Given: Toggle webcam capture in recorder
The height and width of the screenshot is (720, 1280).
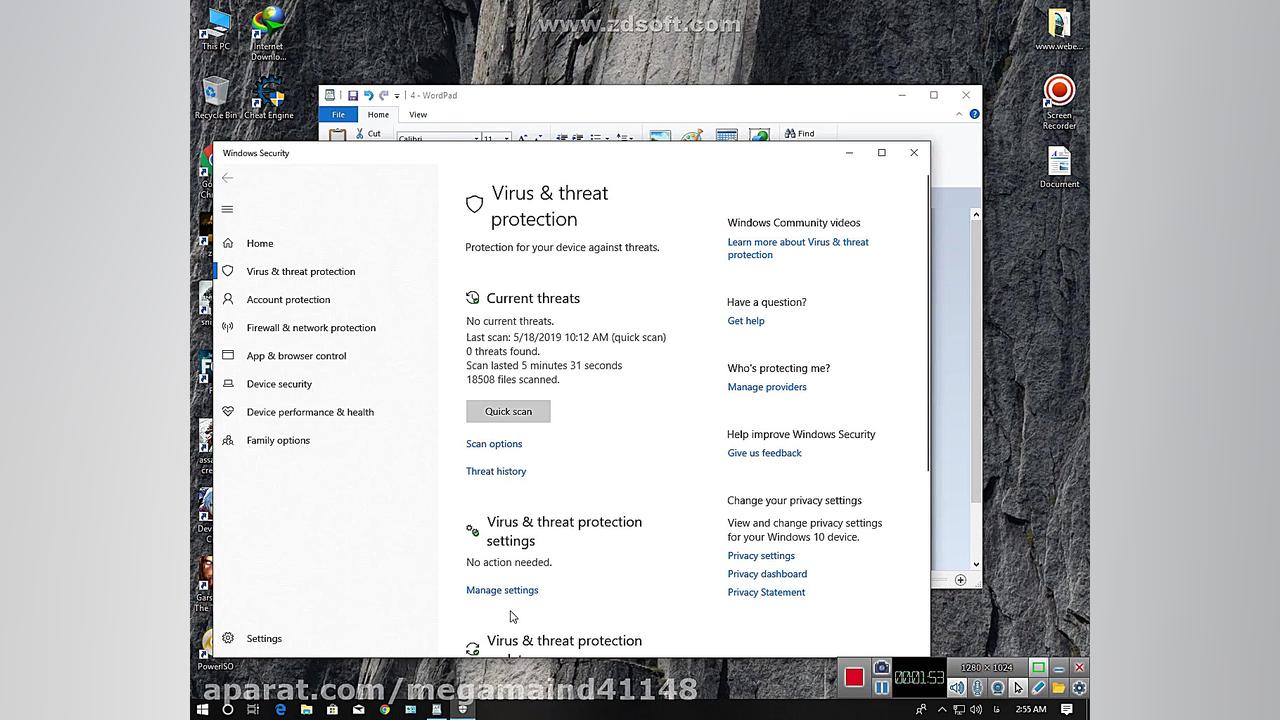Looking at the screenshot, I should pyautogui.click(x=998, y=688).
